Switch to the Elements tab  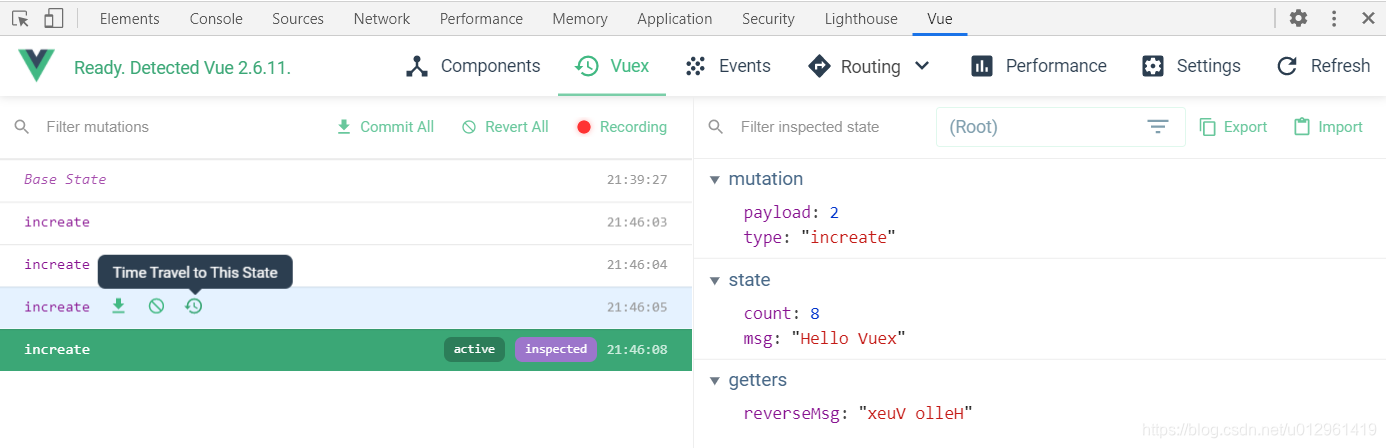[130, 19]
